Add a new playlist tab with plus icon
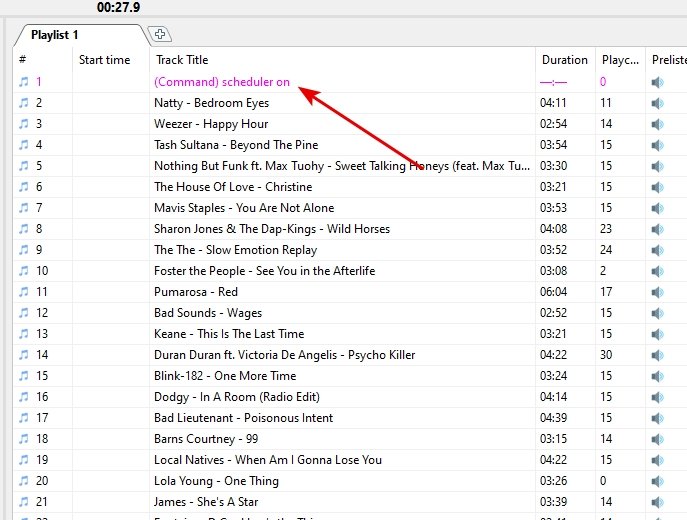This screenshot has height=520, width=687. tap(160, 34)
